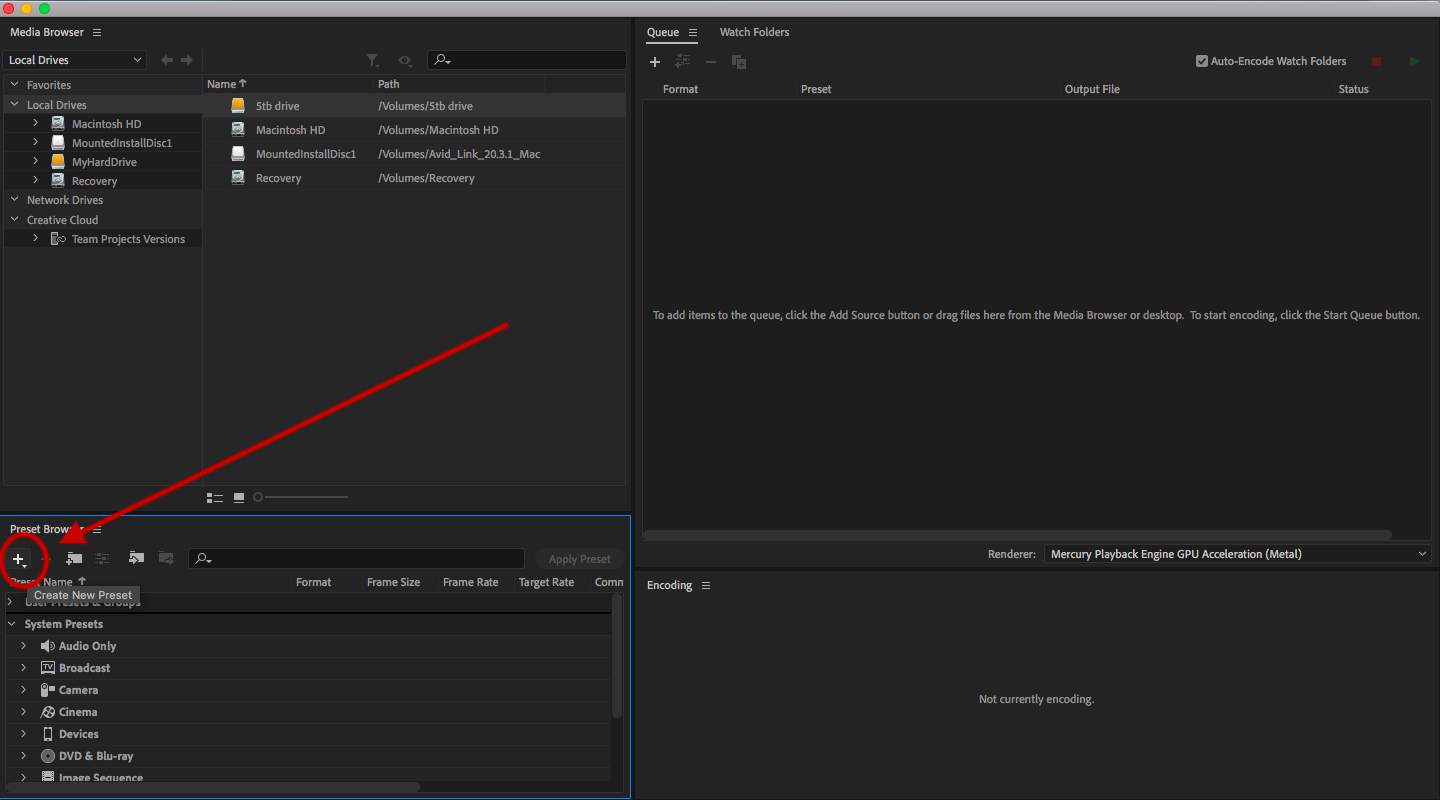Switch Media Browser to list view icon
Viewport: 1440px width, 800px height.
pos(214,497)
